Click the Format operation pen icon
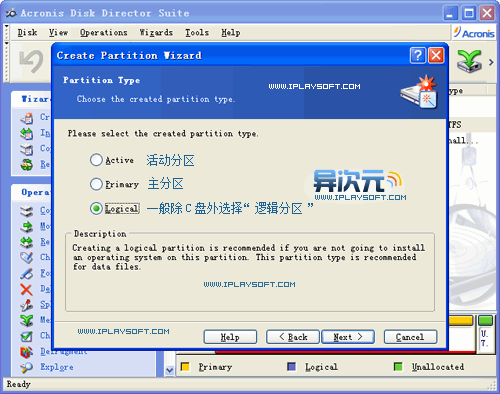This screenshot has width=500, height=394. click(27, 274)
